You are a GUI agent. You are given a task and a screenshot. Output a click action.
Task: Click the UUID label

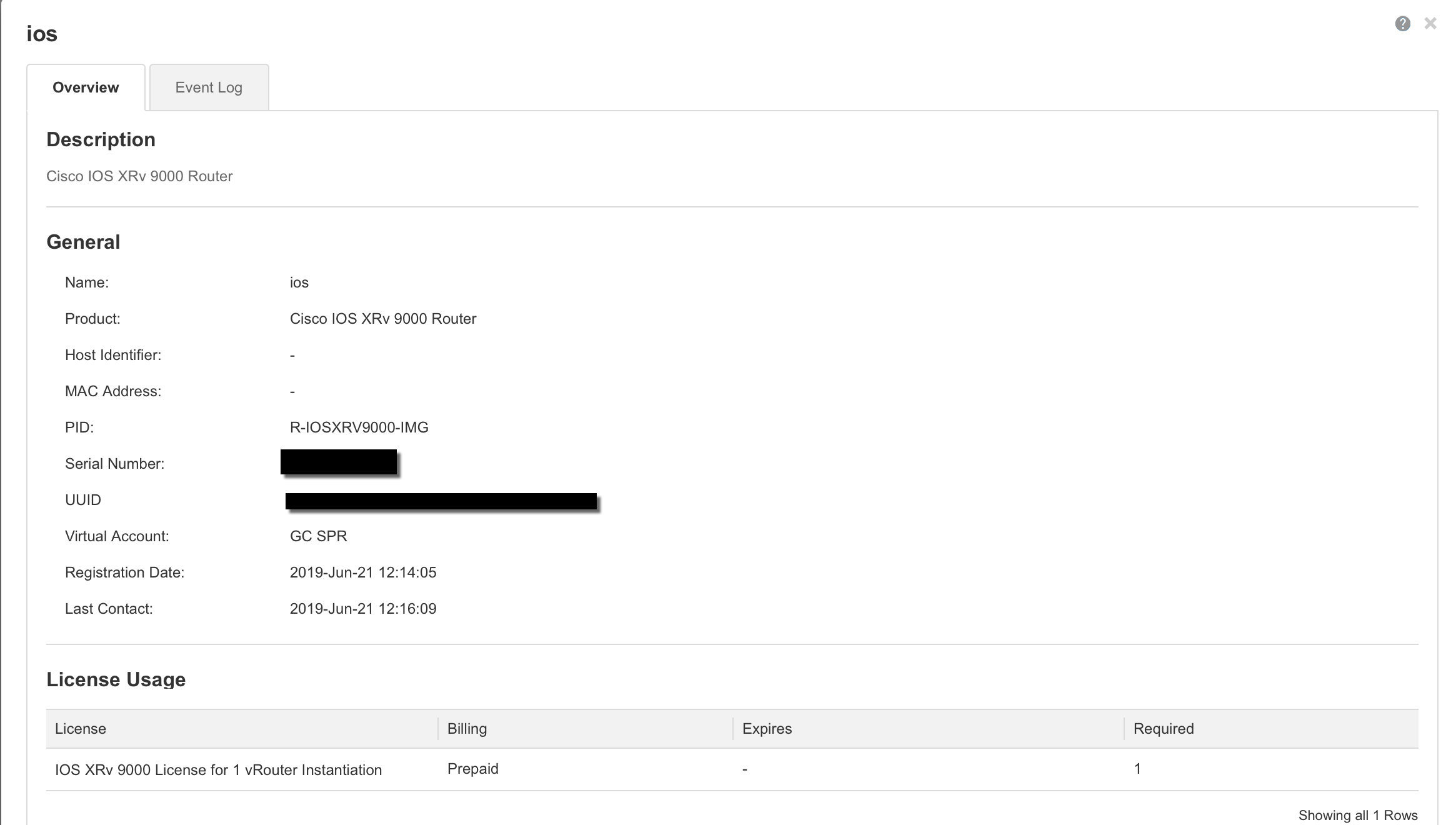(x=83, y=500)
